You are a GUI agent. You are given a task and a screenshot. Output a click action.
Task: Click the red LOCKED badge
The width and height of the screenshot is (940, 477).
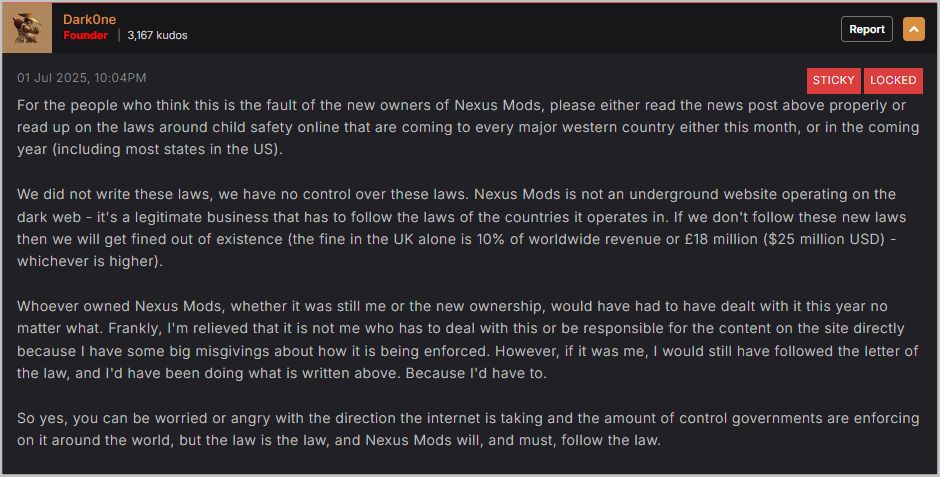click(892, 80)
